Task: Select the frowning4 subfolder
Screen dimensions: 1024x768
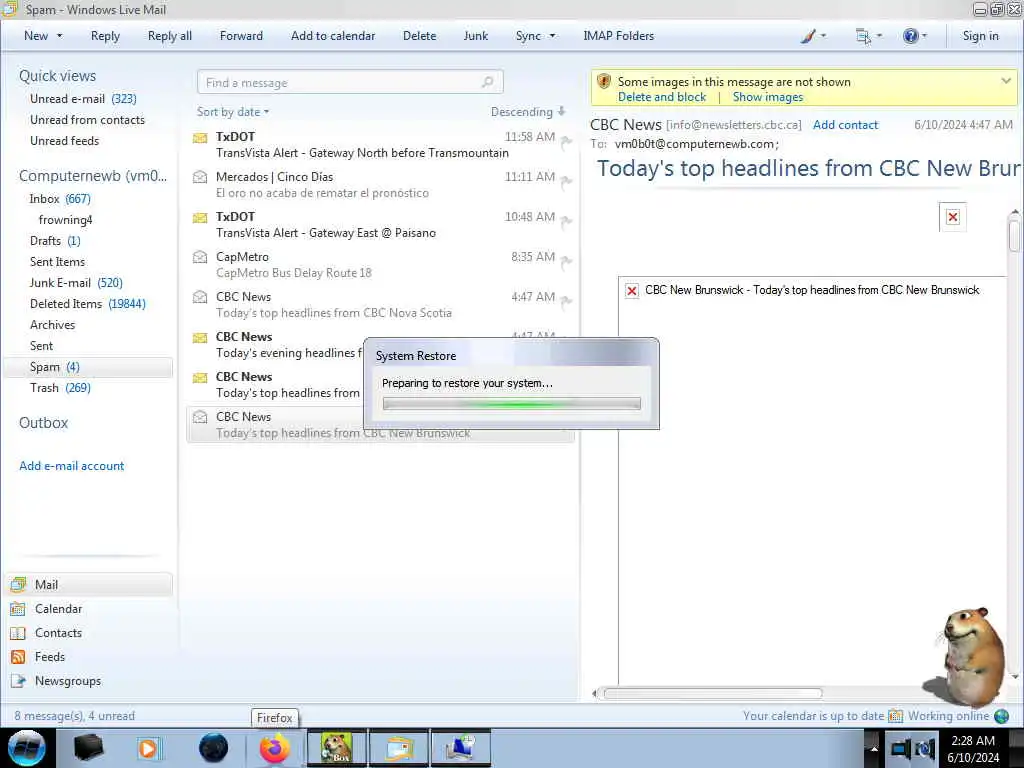Action: [x=65, y=219]
